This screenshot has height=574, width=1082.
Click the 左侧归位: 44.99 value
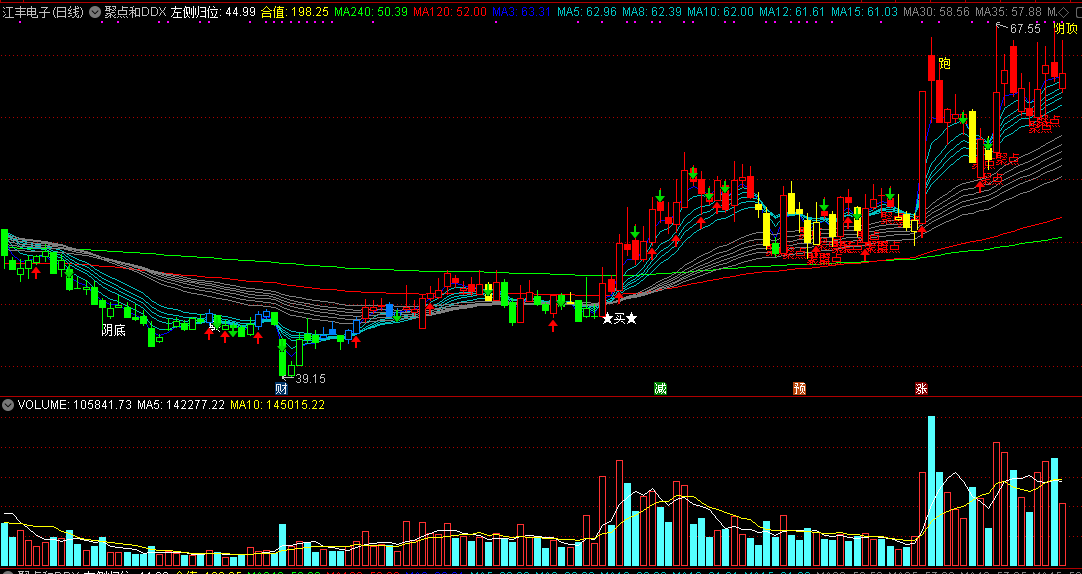tap(213, 12)
